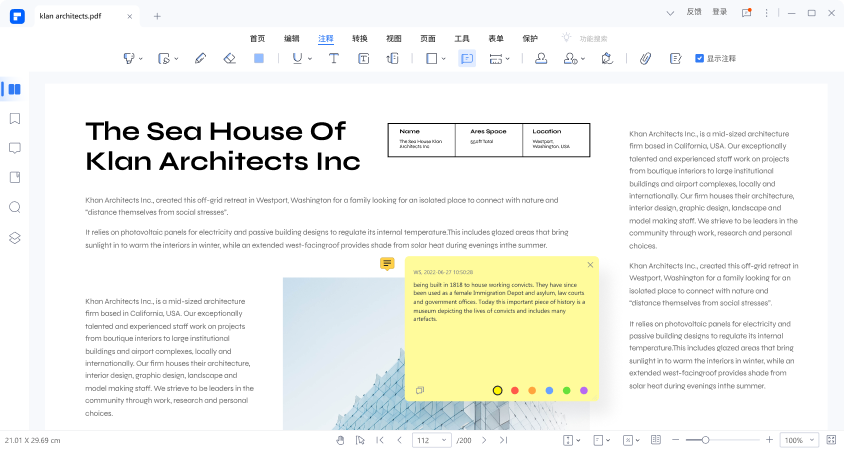The image size is (844, 450).
Task: Switch to the 视图 tab
Action: coord(393,38)
